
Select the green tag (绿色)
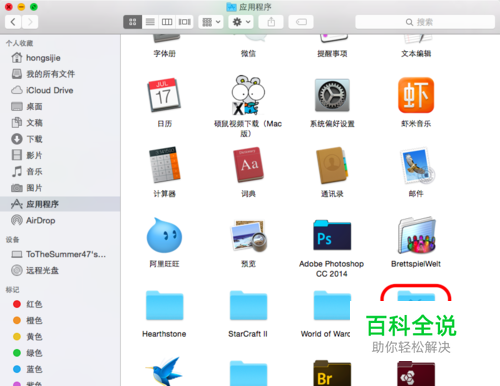tap(60, 353)
